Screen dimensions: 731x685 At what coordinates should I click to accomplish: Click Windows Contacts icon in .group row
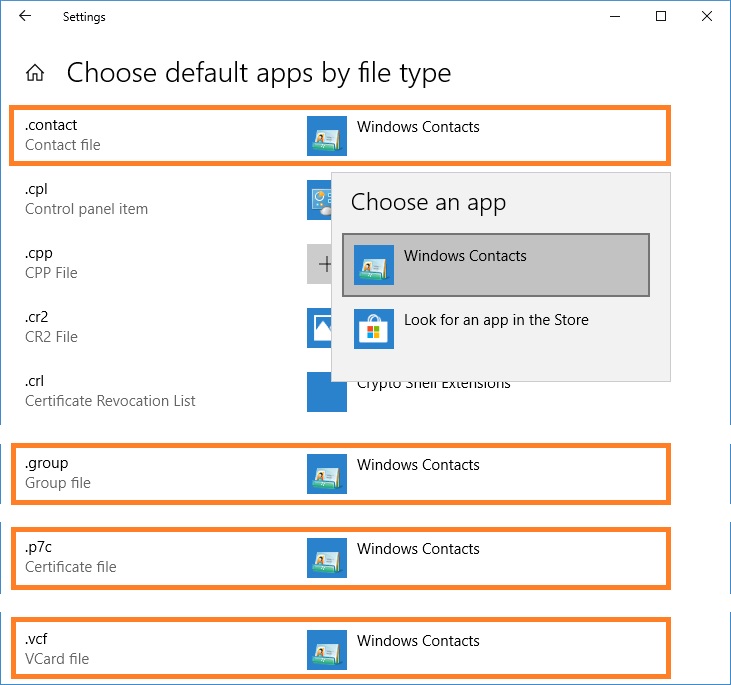point(326,474)
